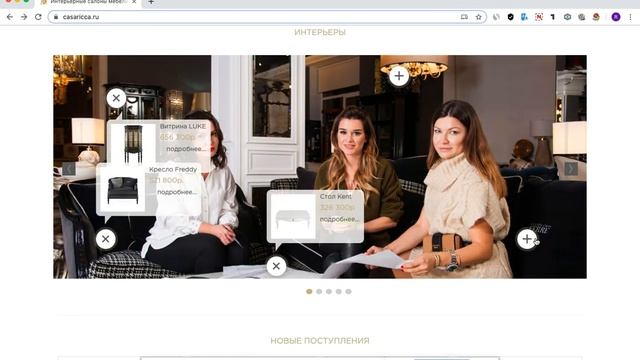640x360 pixels.
Task: Open a new browser tab
Action: coord(151,2)
